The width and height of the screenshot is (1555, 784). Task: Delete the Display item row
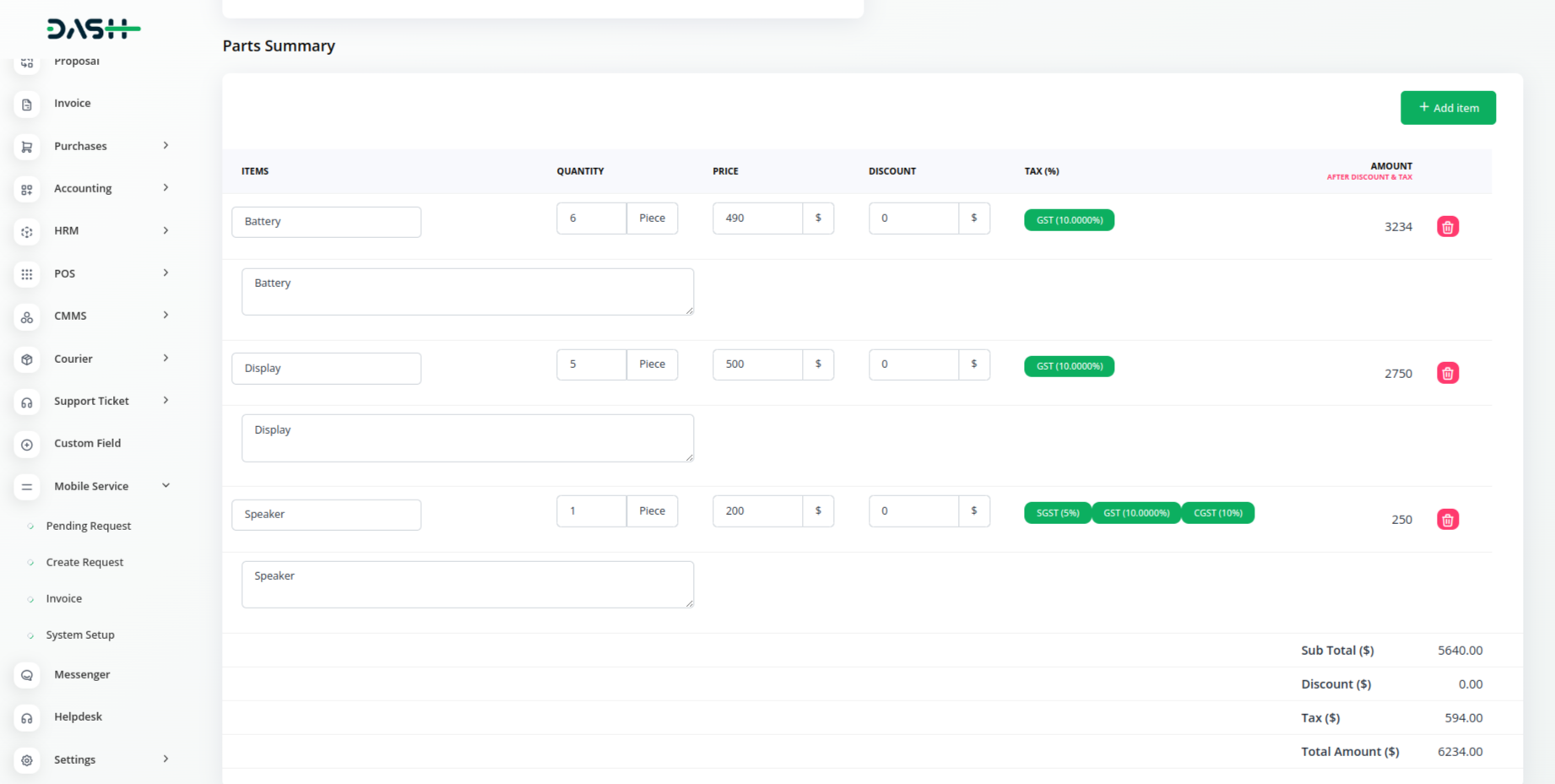[x=1447, y=373]
